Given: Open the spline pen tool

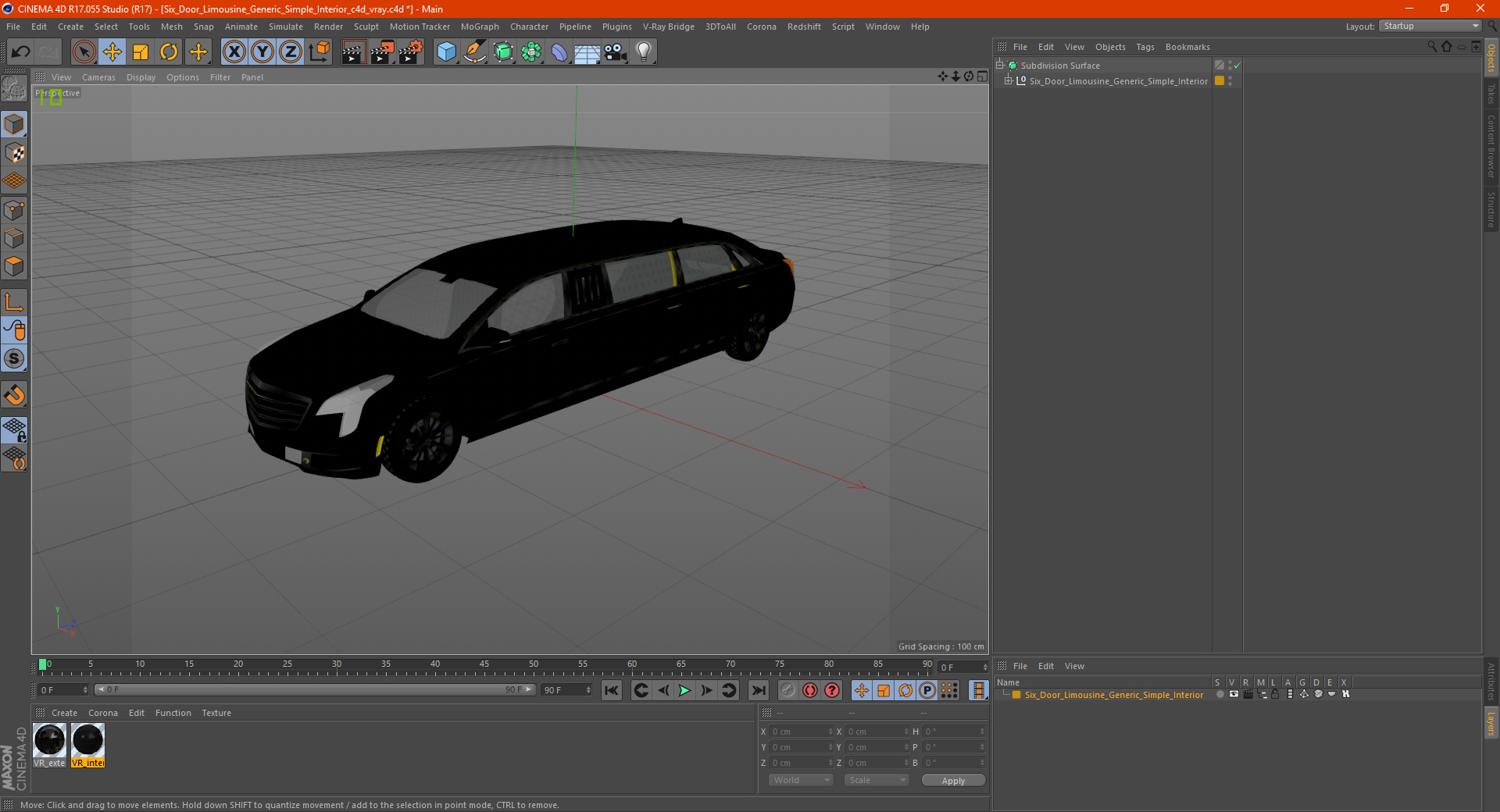Looking at the screenshot, I should (x=475, y=52).
